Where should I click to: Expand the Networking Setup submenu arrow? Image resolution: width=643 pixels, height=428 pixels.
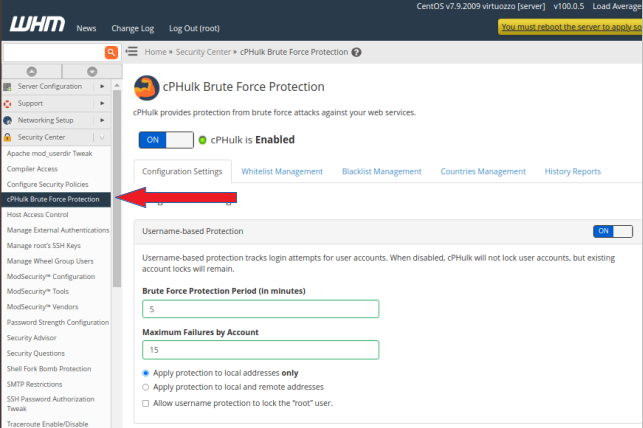tap(102, 120)
